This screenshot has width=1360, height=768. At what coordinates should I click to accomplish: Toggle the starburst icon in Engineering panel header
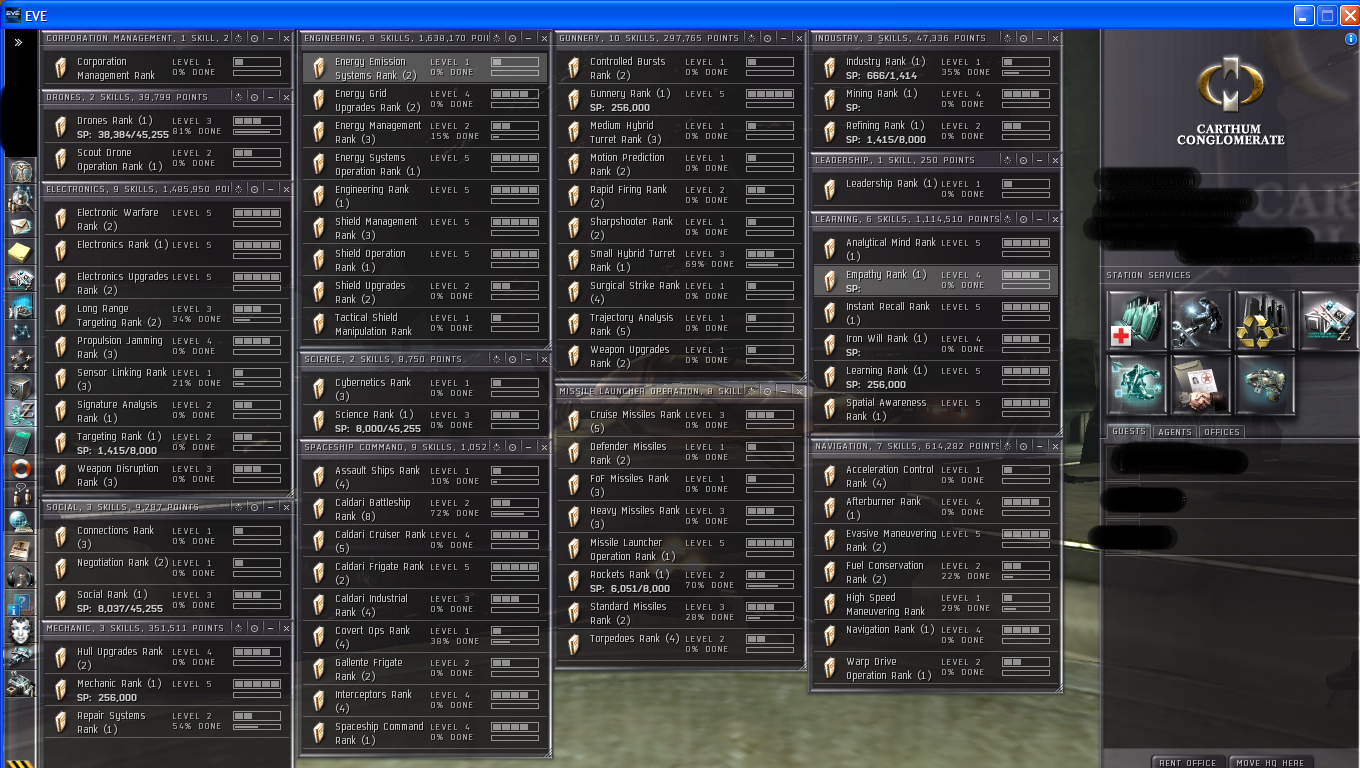[497, 38]
